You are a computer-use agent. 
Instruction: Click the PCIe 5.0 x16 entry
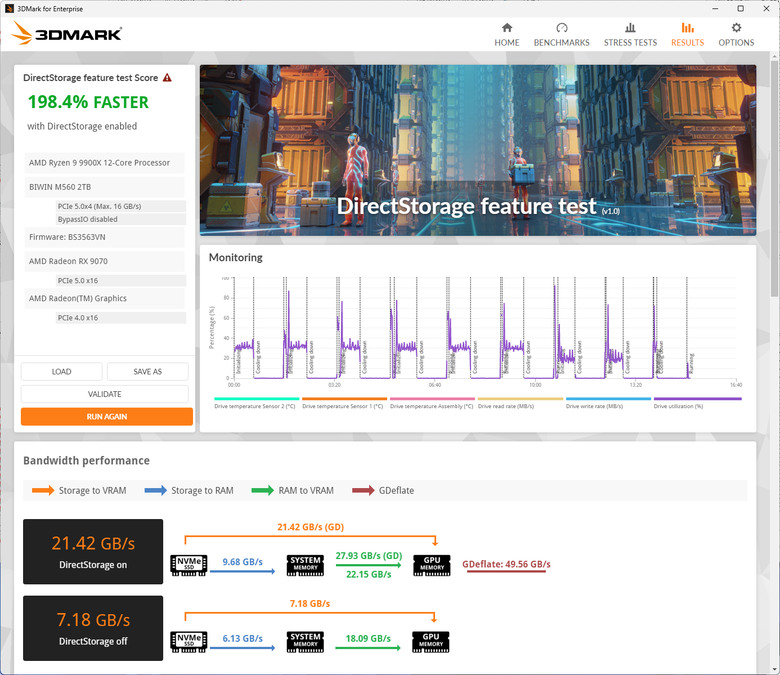coord(121,281)
